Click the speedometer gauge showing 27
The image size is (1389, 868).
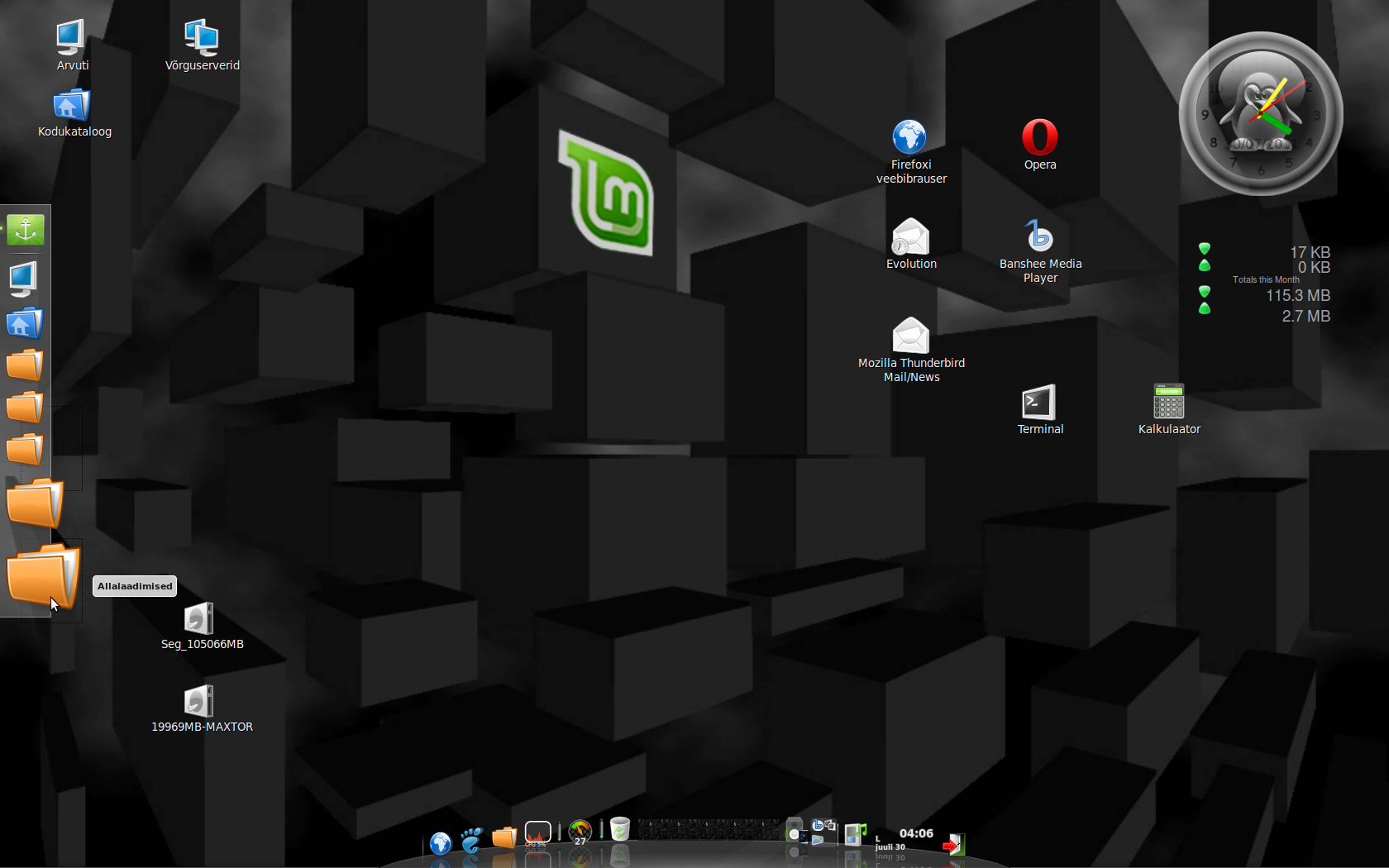tap(580, 832)
